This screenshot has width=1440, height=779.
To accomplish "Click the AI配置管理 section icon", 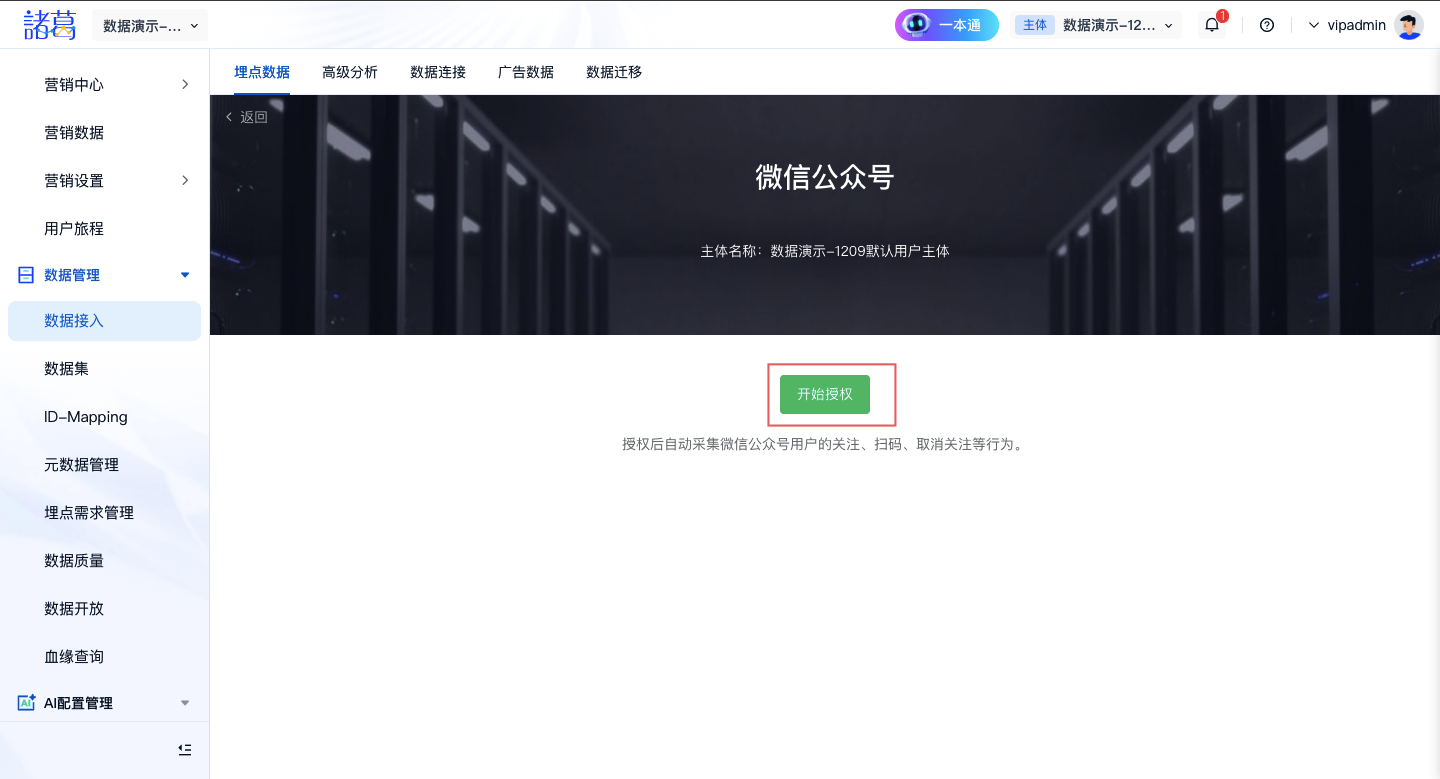I will pyautogui.click(x=26, y=703).
